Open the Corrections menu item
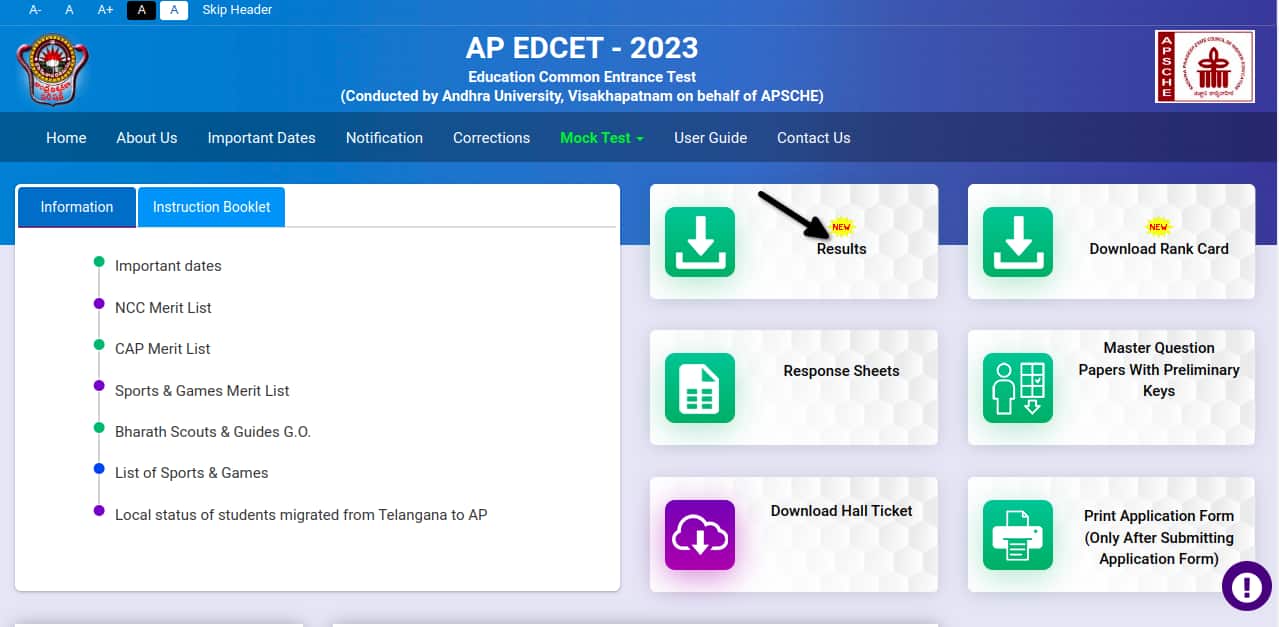The width and height of the screenshot is (1279, 627). tap(492, 138)
